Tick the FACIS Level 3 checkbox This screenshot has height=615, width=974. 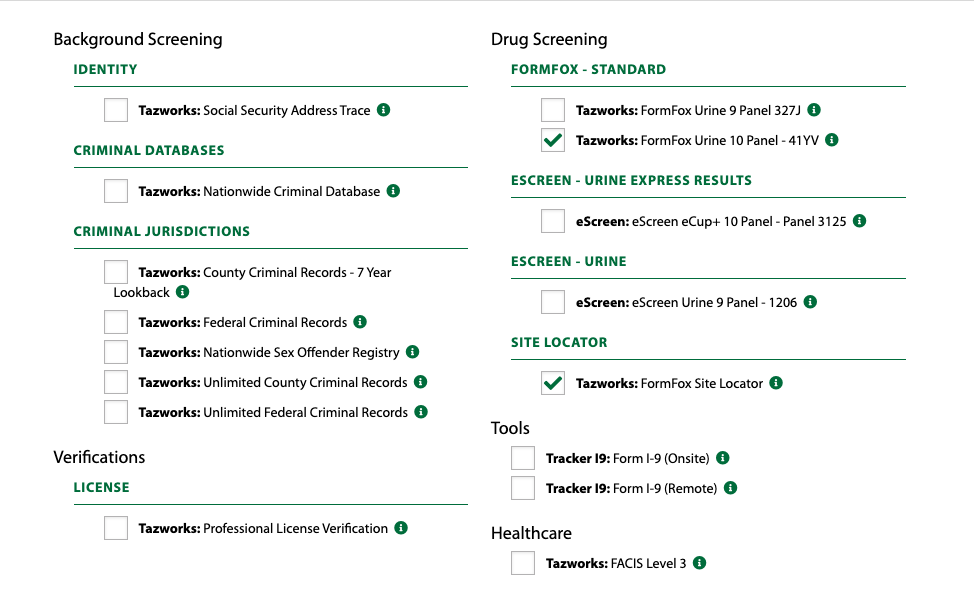pos(523,563)
